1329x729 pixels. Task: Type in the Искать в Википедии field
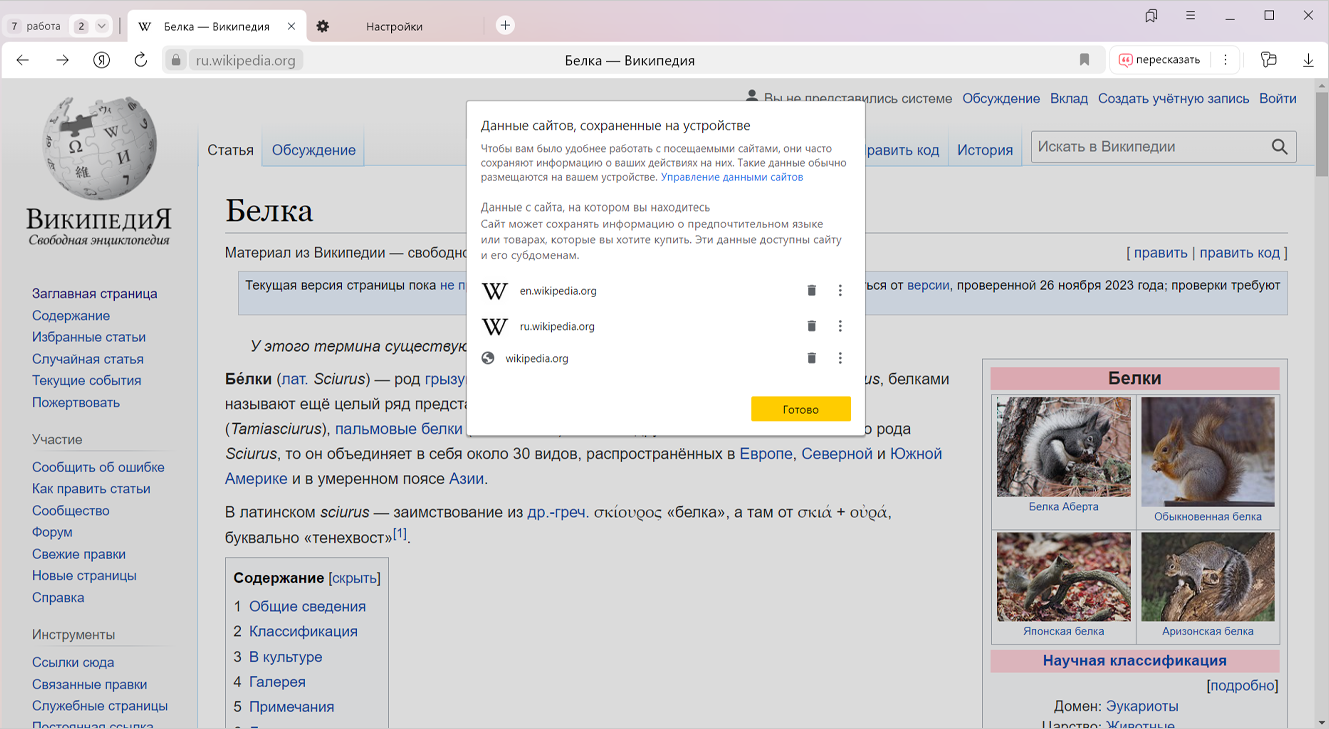(1148, 147)
